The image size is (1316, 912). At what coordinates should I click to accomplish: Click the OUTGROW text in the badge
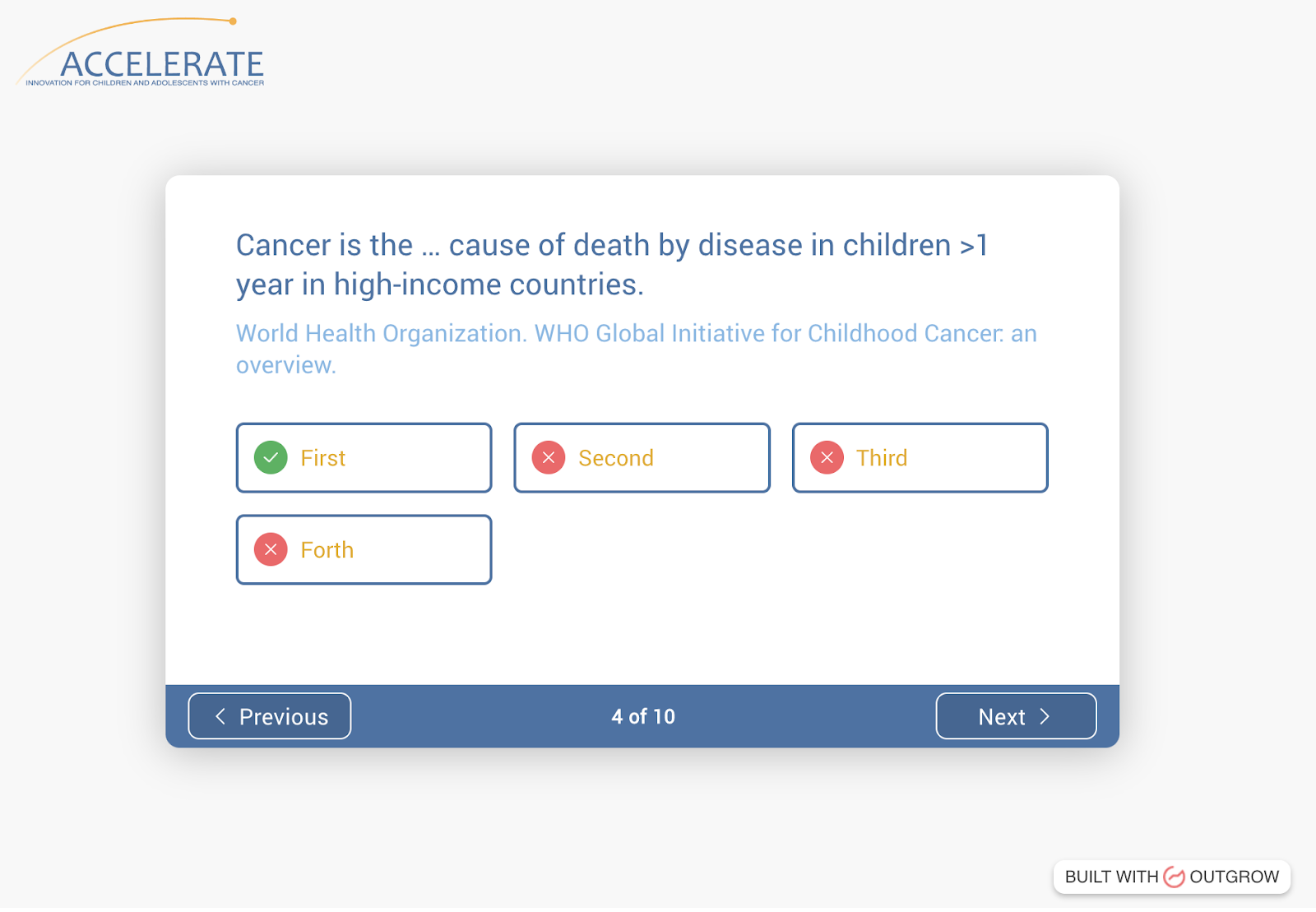click(1234, 877)
